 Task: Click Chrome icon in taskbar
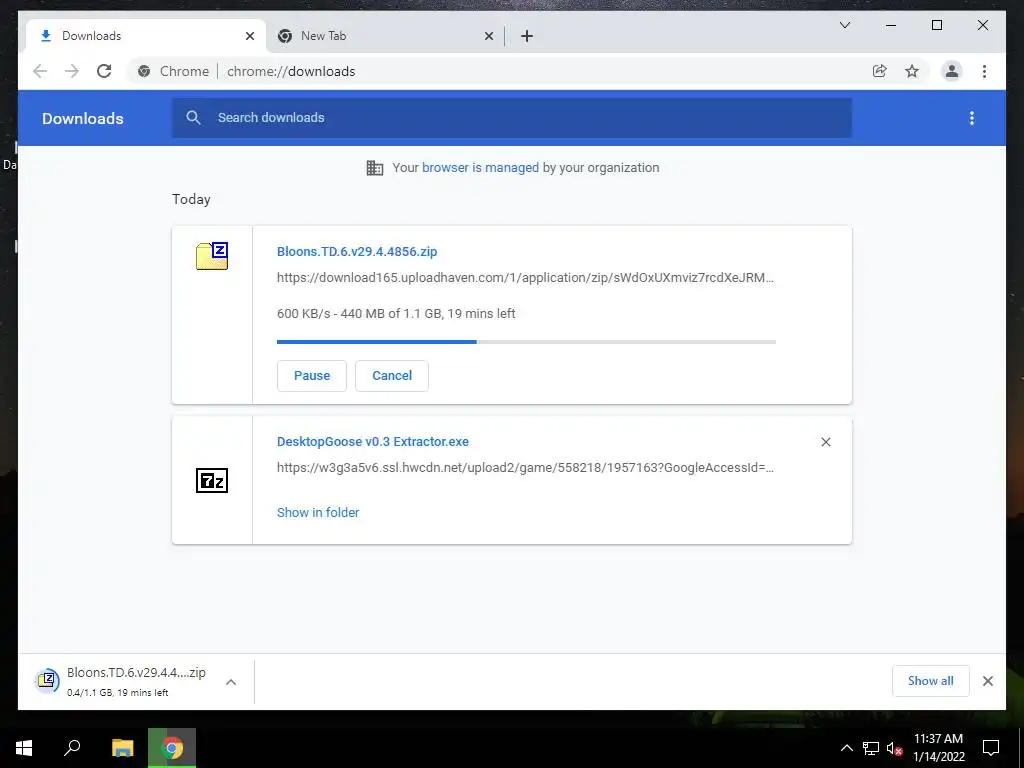tap(172, 748)
